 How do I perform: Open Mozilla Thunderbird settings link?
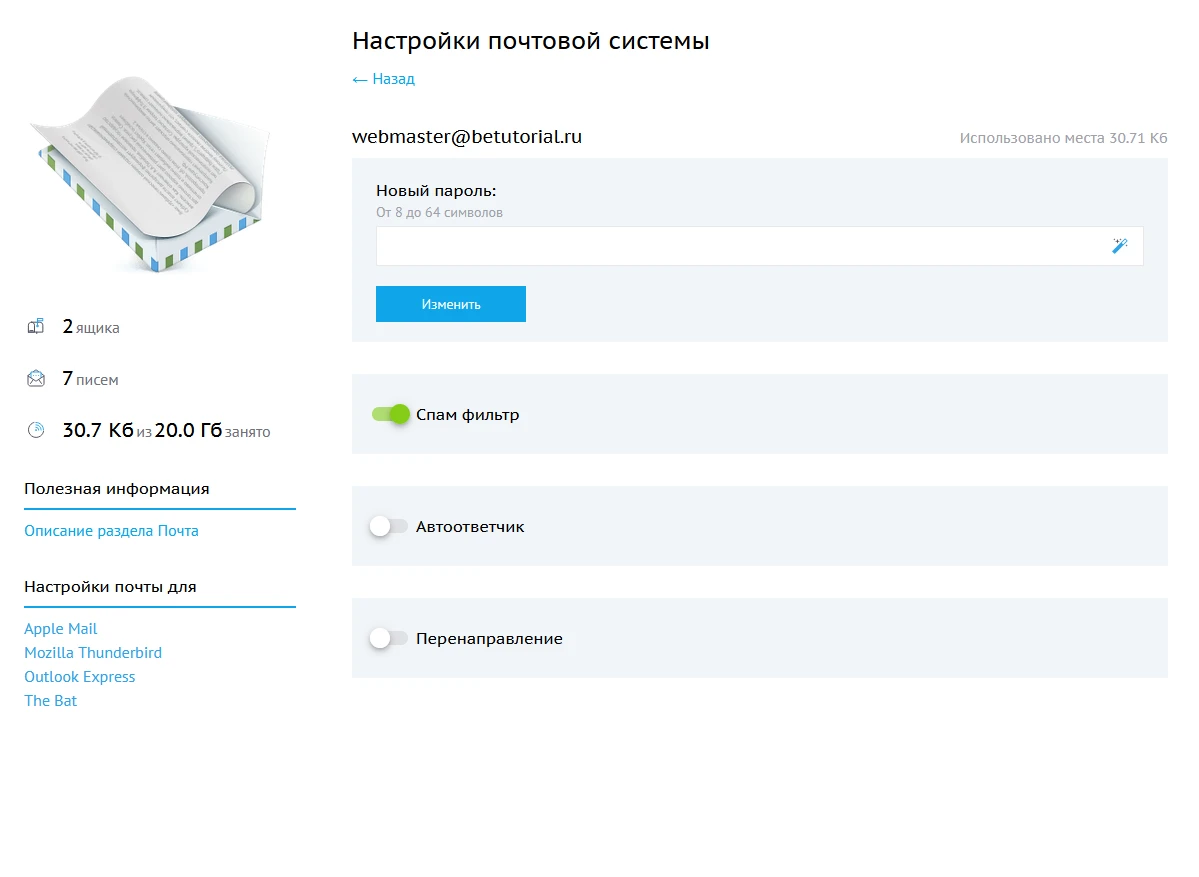(93, 652)
